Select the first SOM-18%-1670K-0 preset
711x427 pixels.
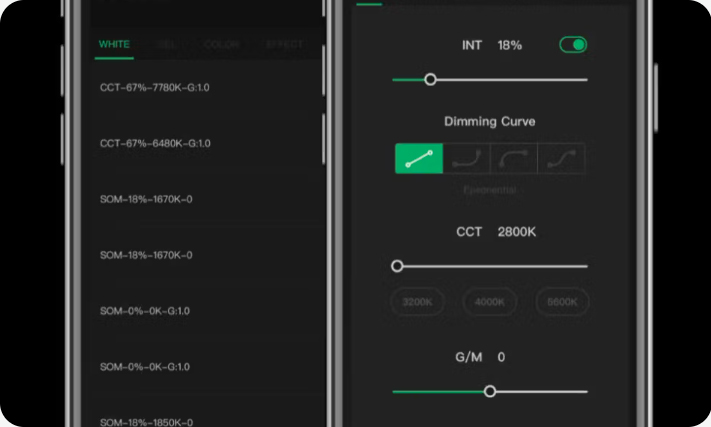[146, 199]
